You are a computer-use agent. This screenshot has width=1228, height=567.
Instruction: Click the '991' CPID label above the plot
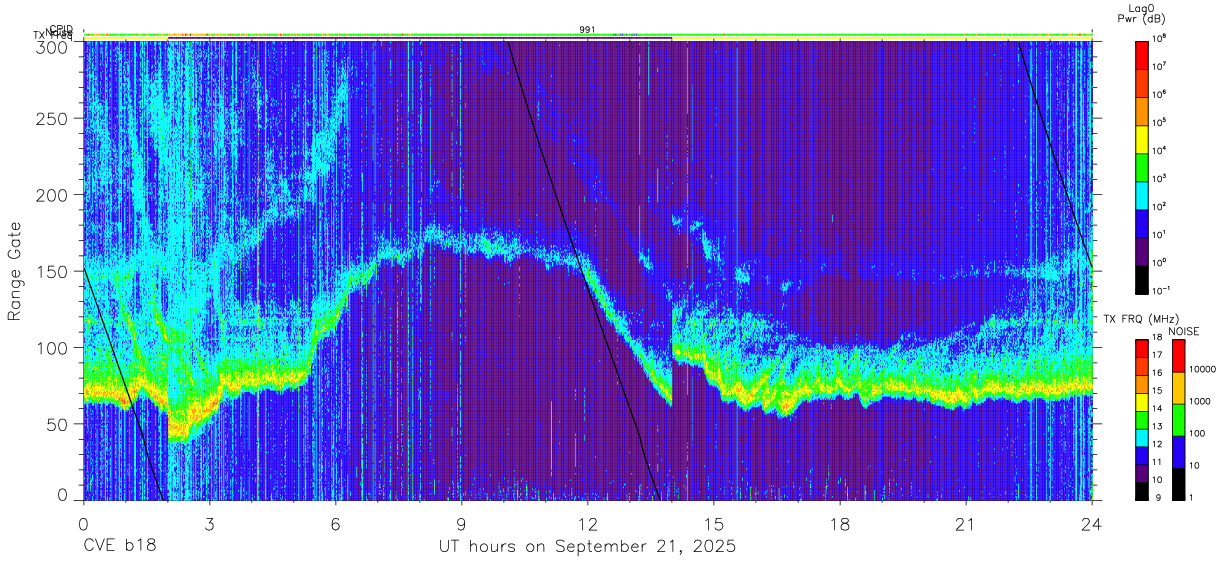pos(587,29)
